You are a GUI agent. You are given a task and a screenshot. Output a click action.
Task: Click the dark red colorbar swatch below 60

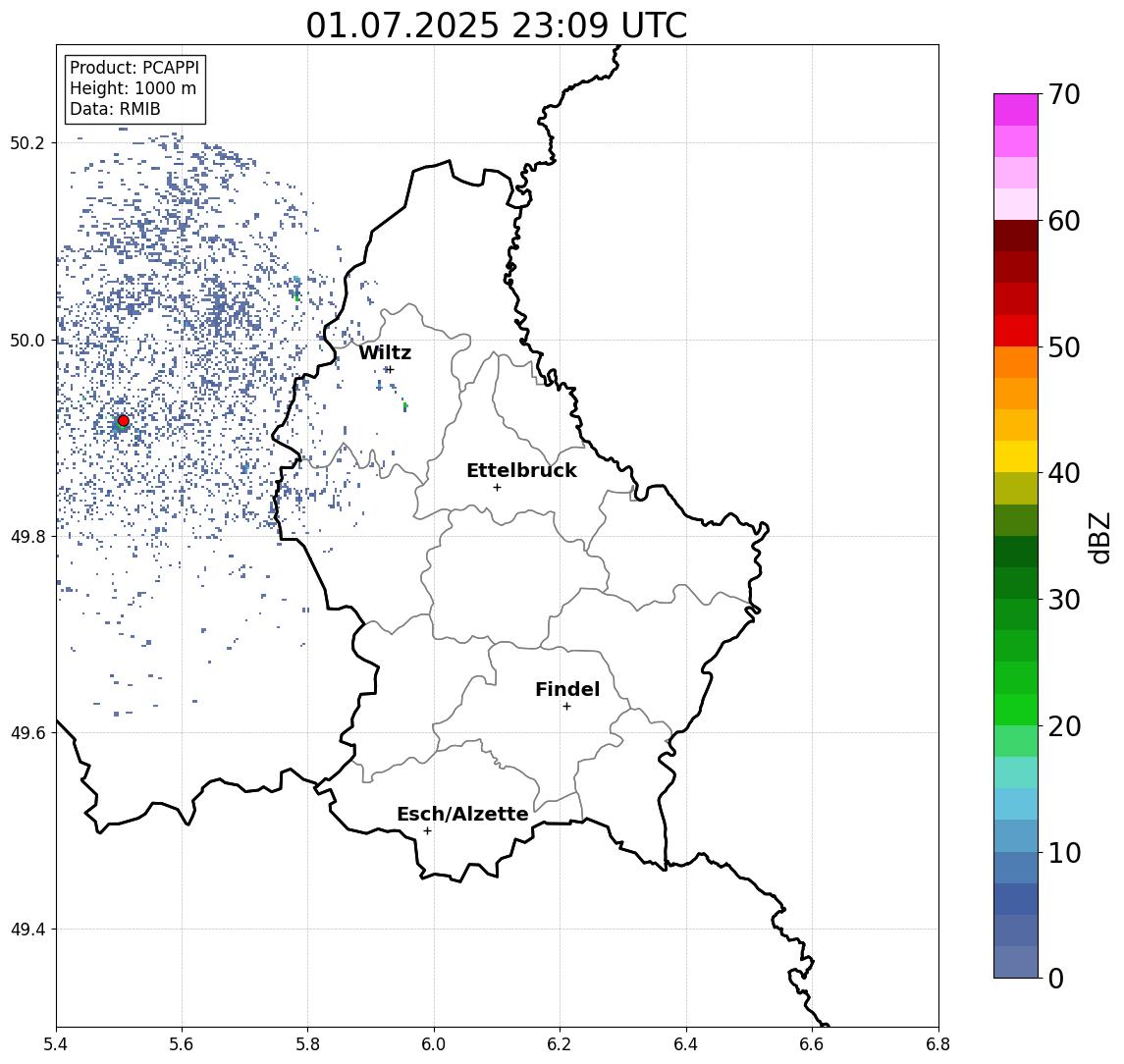1016,236
